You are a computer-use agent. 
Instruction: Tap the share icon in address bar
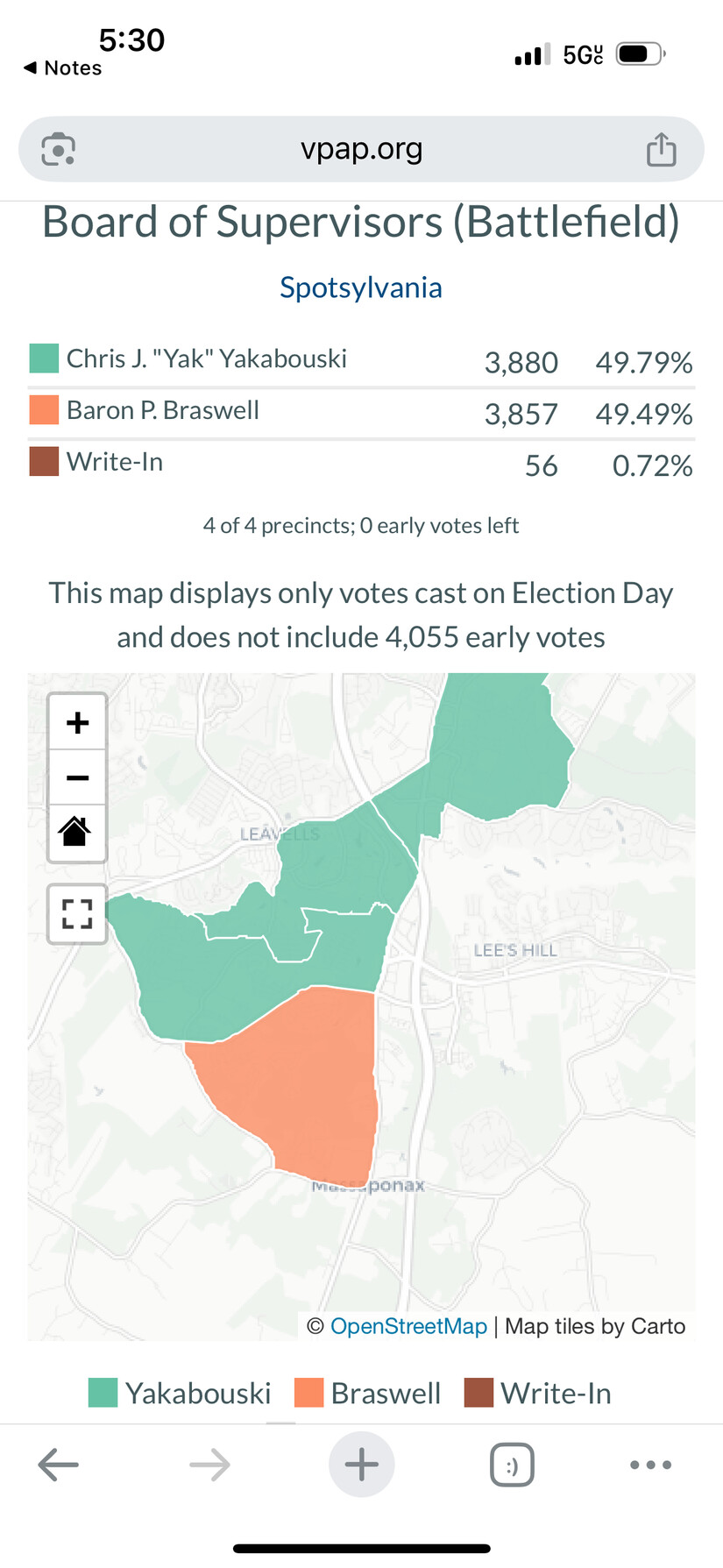pos(661,149)
